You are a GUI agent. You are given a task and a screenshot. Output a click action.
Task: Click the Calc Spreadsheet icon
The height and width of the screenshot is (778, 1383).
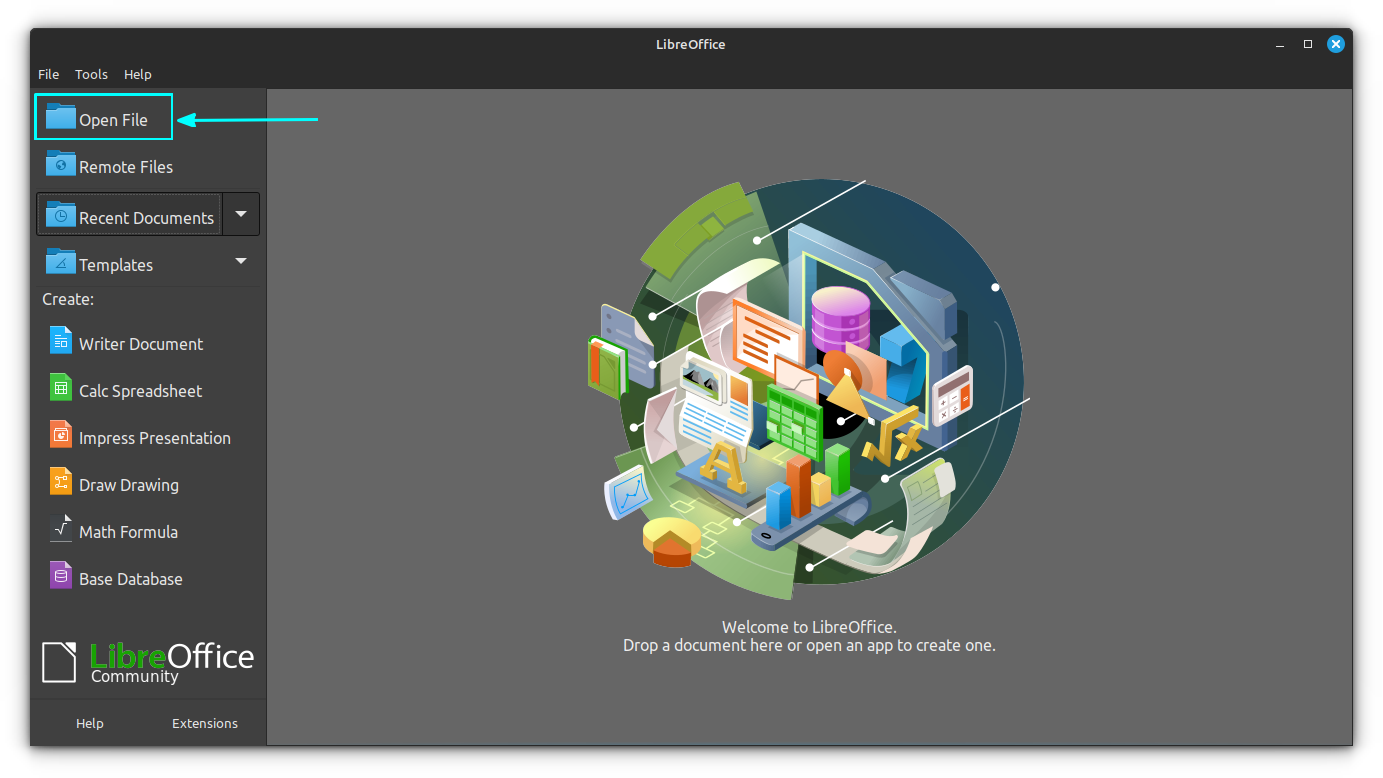coord(61,388)
